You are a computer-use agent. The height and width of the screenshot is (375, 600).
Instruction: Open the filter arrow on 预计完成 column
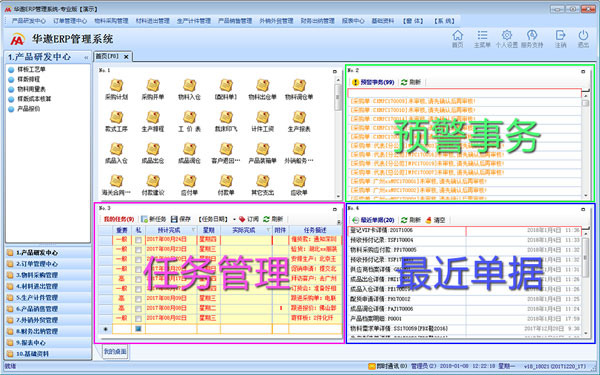[193, 230]
